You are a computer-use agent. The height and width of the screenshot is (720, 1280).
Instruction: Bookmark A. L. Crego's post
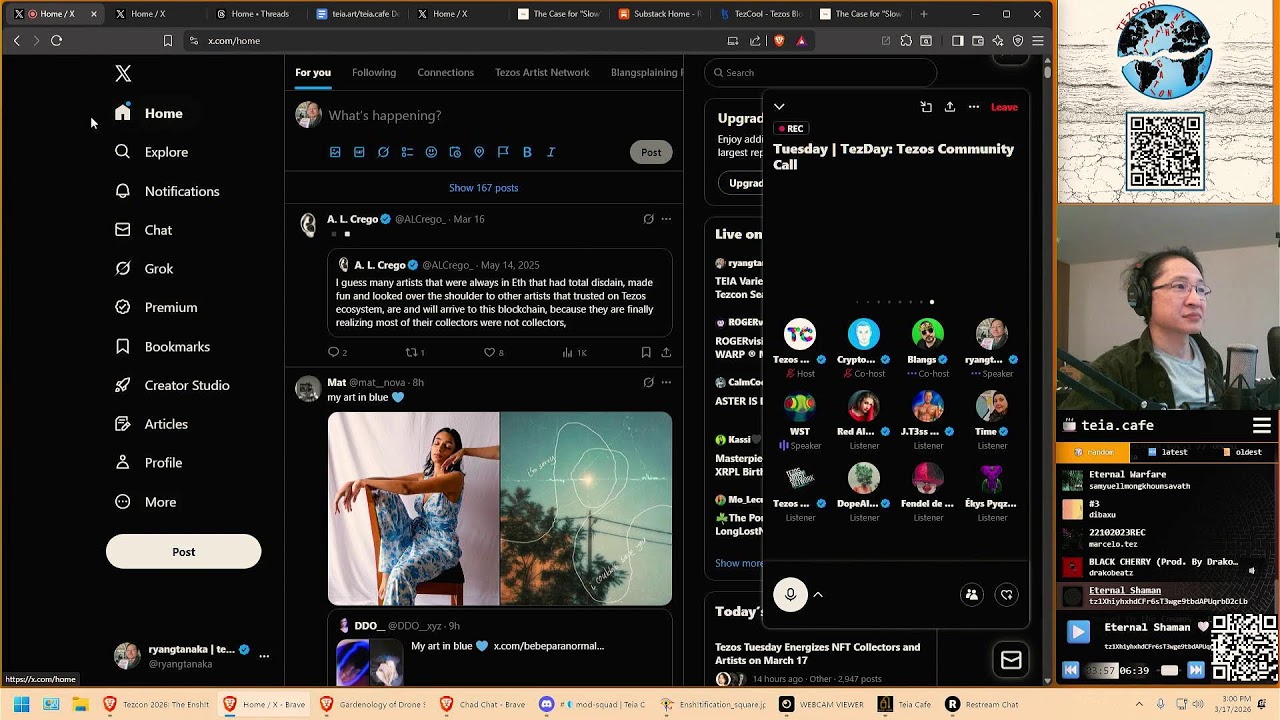[646, 352]
